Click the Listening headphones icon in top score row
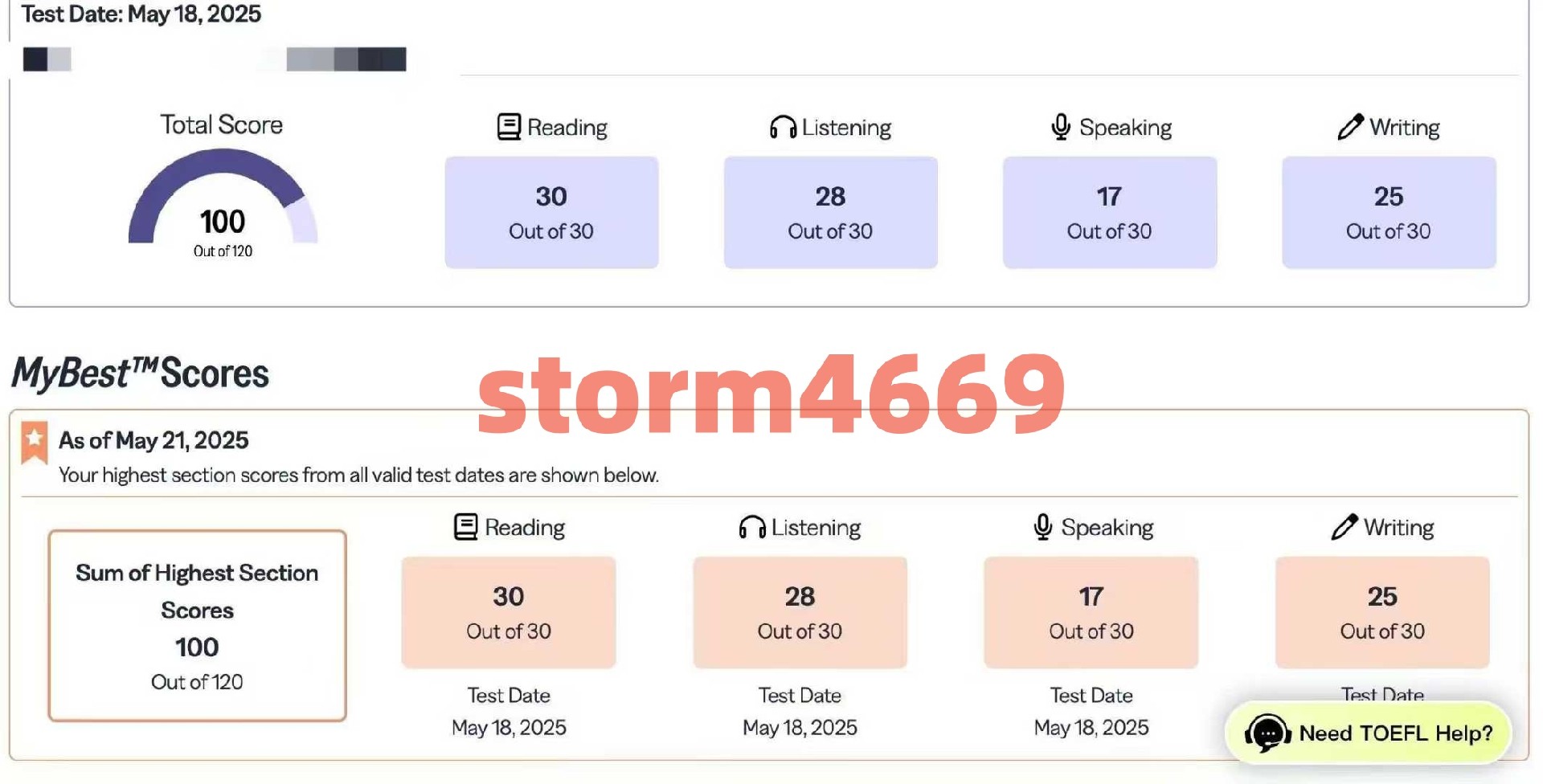 coord(783,127)
